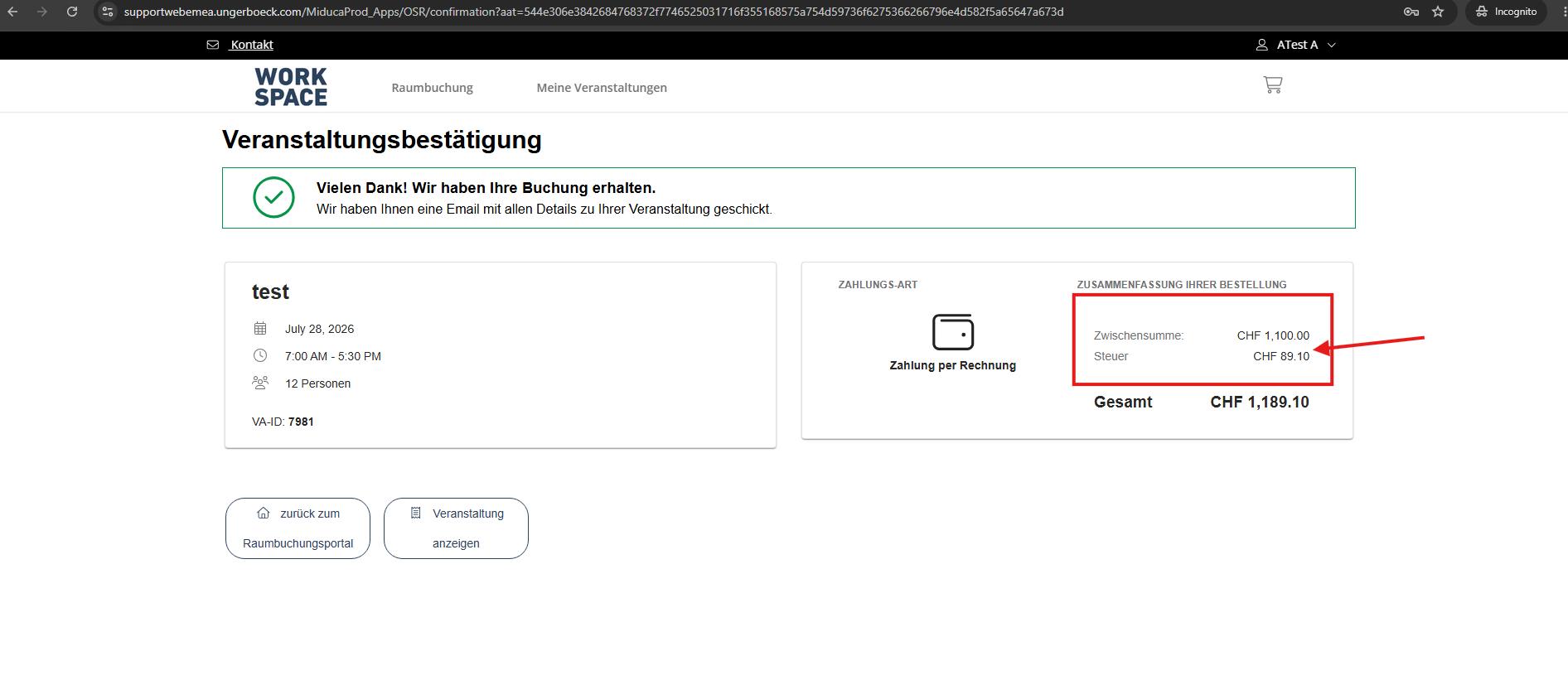Click the green success checkmark icon

click(x=273, y=197)
